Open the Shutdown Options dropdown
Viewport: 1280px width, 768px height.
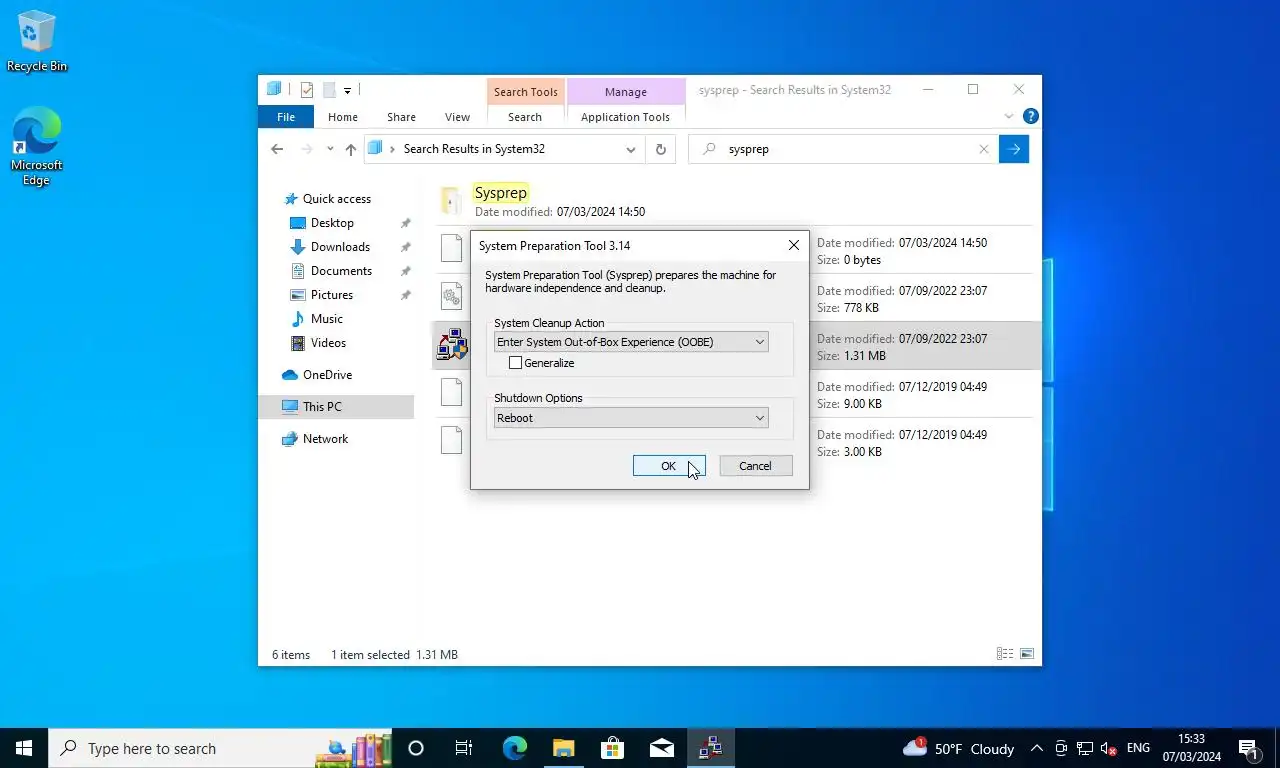tap(631, 418)
